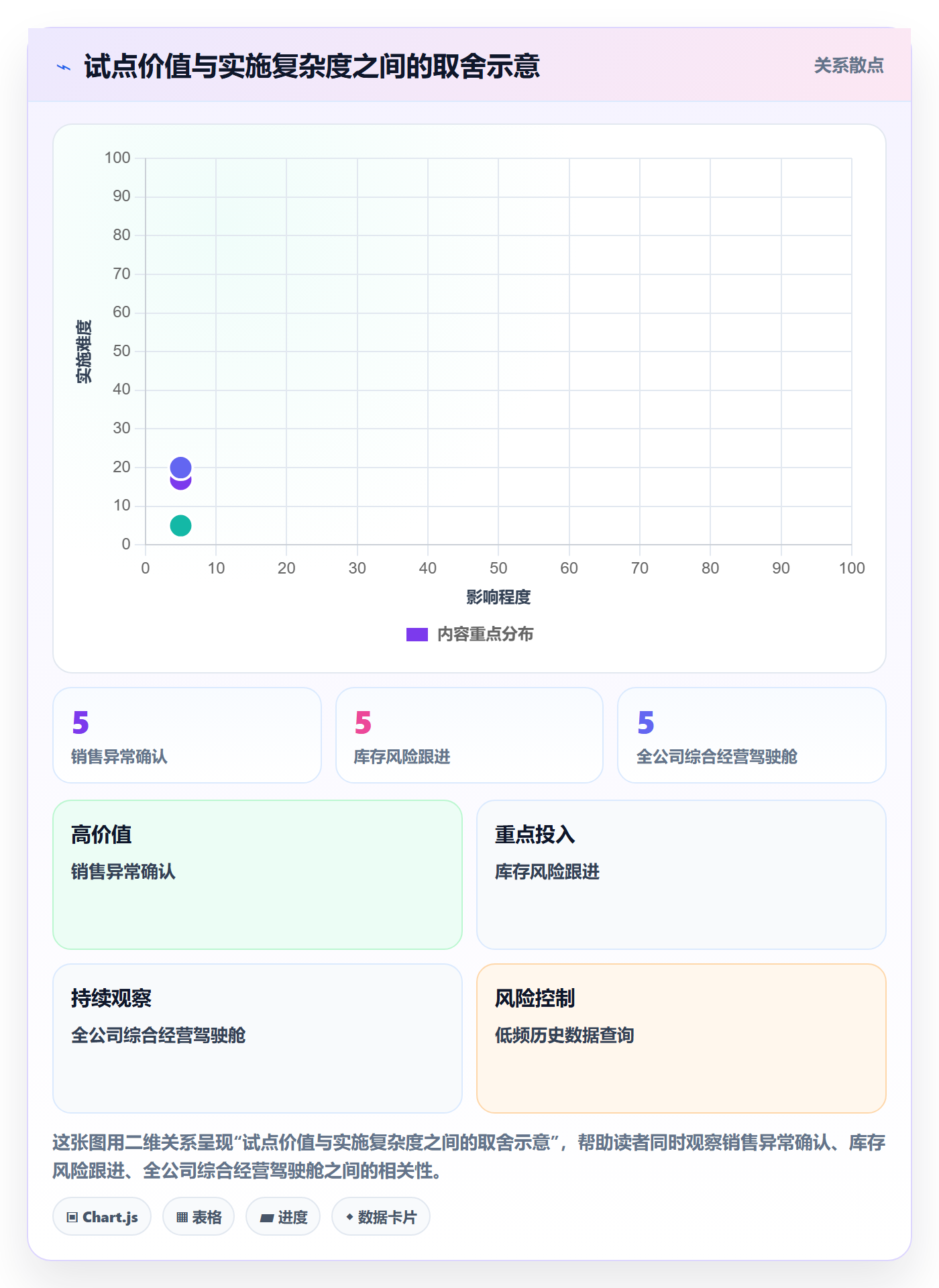Screen dimensions: 939x1288
Task: Click the diamond icon in 数据卡片 chip
Action: pyautogui.click(x=349, y=1217)
